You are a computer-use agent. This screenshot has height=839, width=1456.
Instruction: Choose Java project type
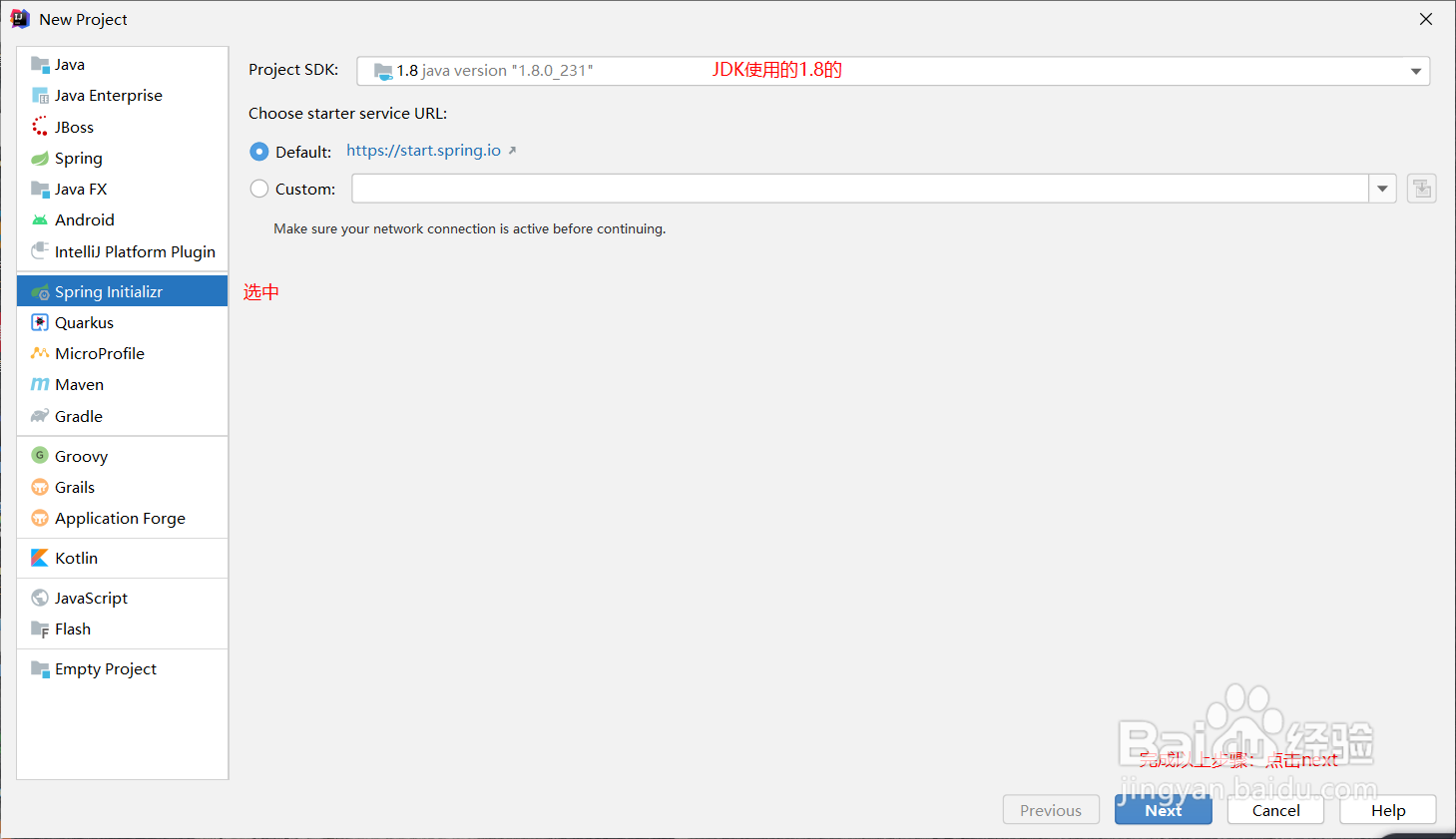pos(123,65)
